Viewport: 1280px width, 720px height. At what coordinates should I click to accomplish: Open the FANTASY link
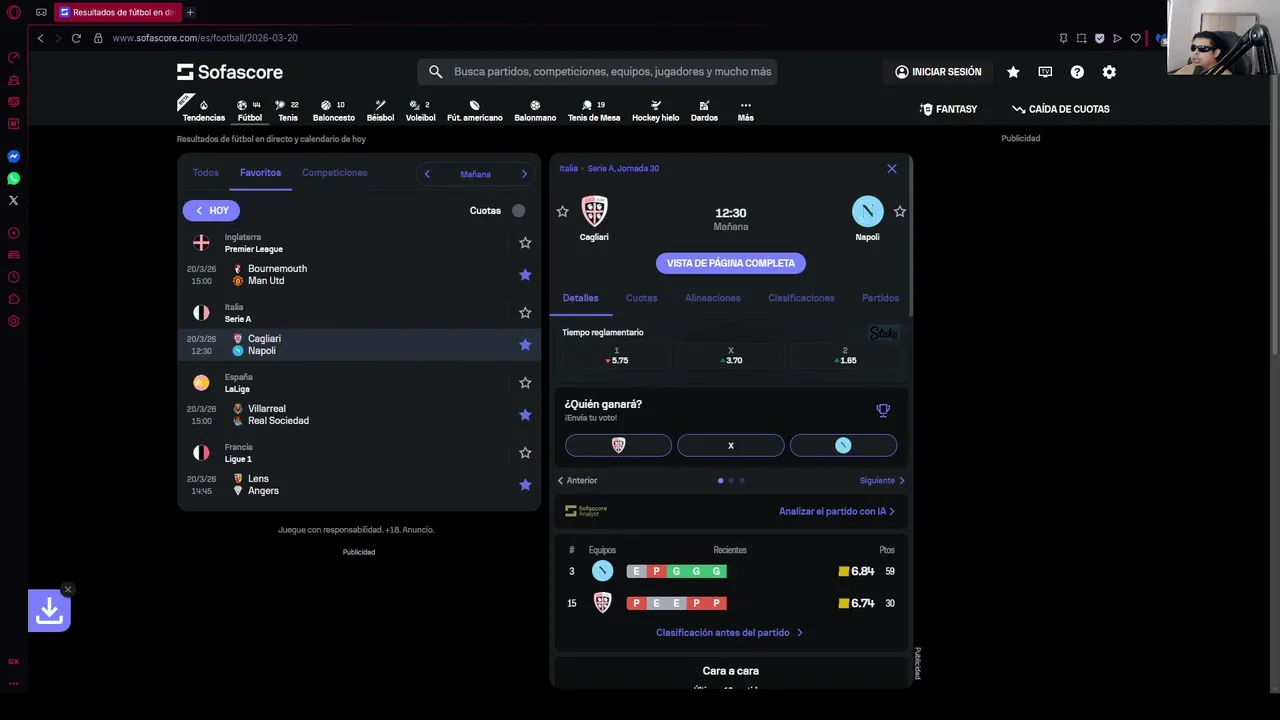point(948,109)
